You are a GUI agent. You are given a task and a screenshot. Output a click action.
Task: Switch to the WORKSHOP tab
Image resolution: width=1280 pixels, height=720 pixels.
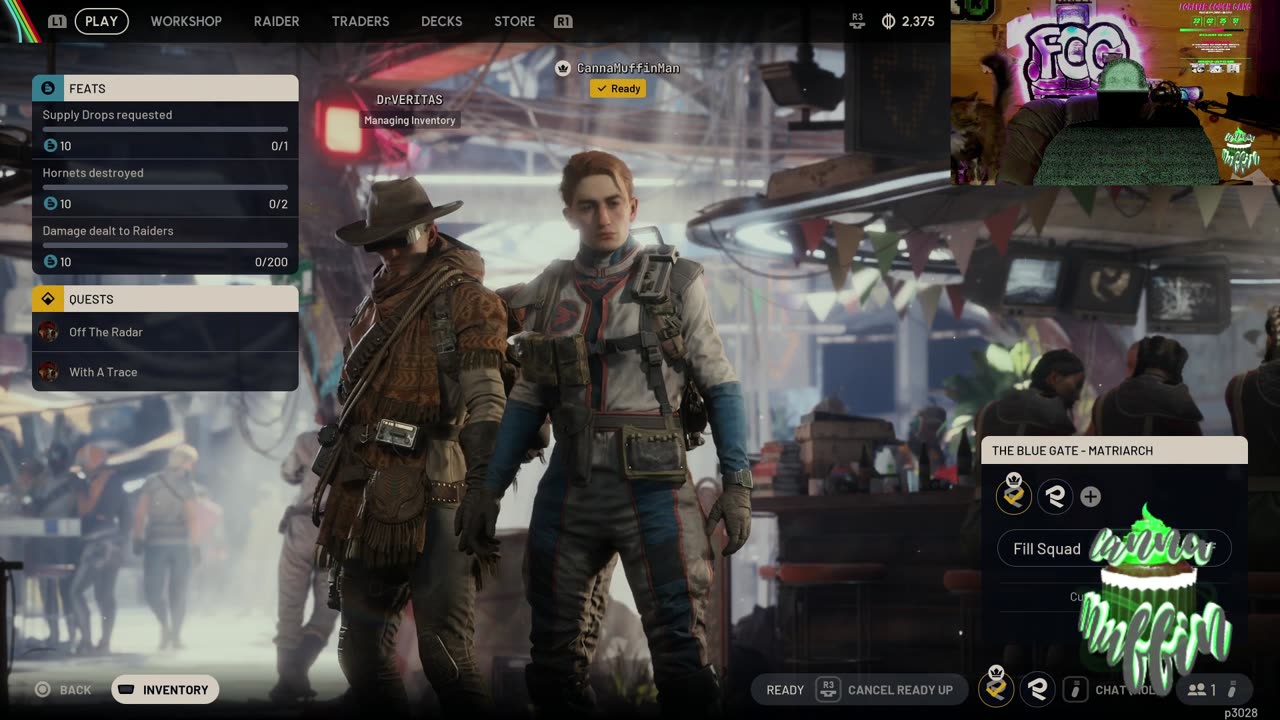click(x=186, y=21)
